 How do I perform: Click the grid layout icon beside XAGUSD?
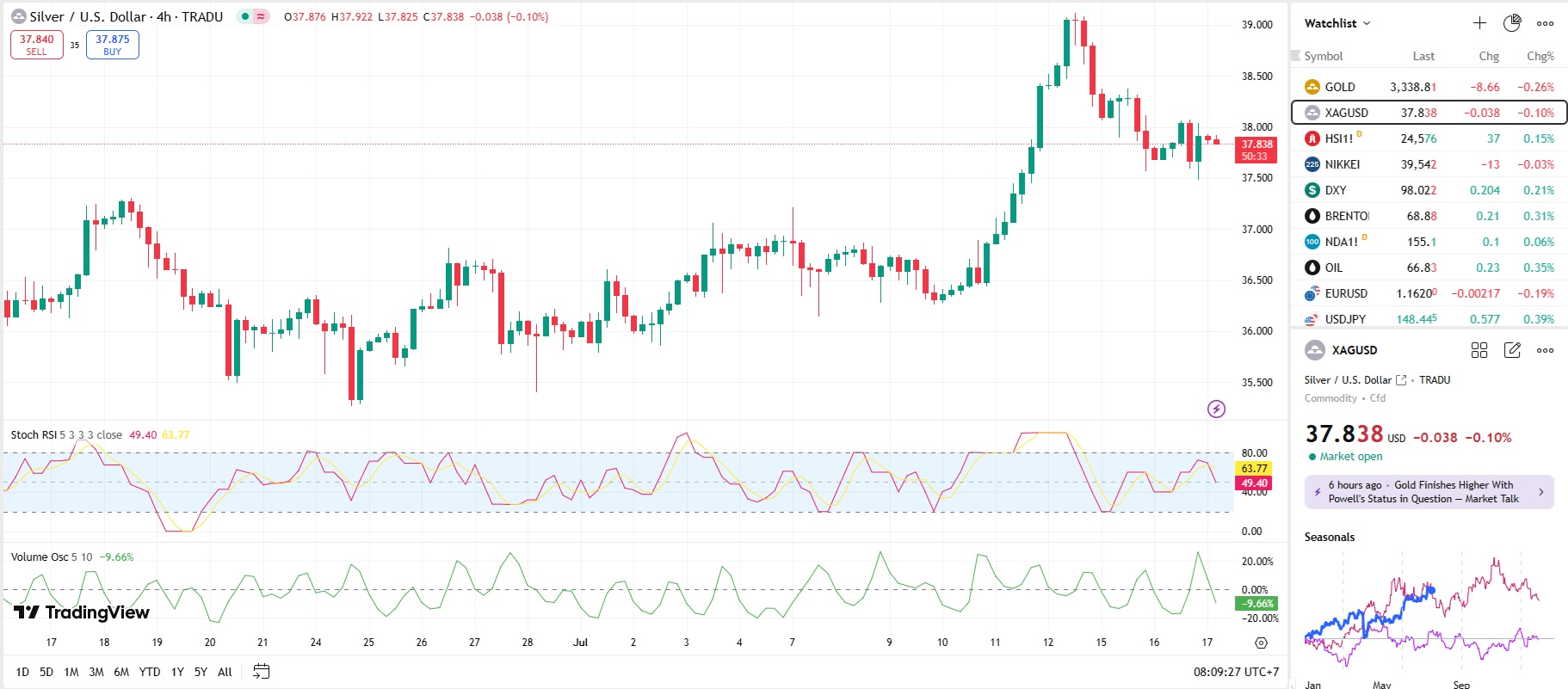point(1479,350)
